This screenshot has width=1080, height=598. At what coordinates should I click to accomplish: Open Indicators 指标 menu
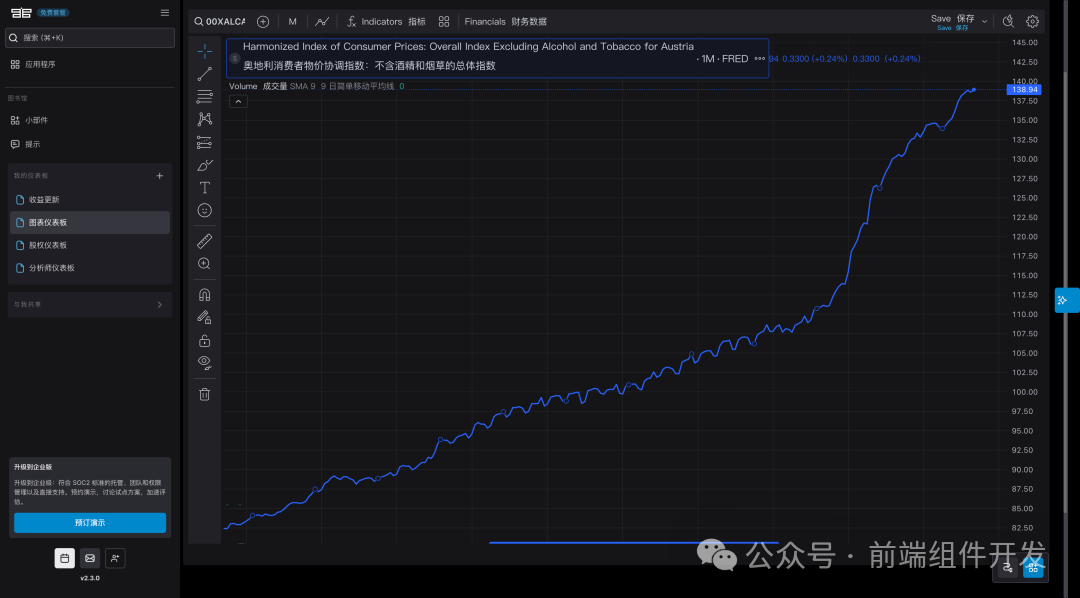point(386,21)
